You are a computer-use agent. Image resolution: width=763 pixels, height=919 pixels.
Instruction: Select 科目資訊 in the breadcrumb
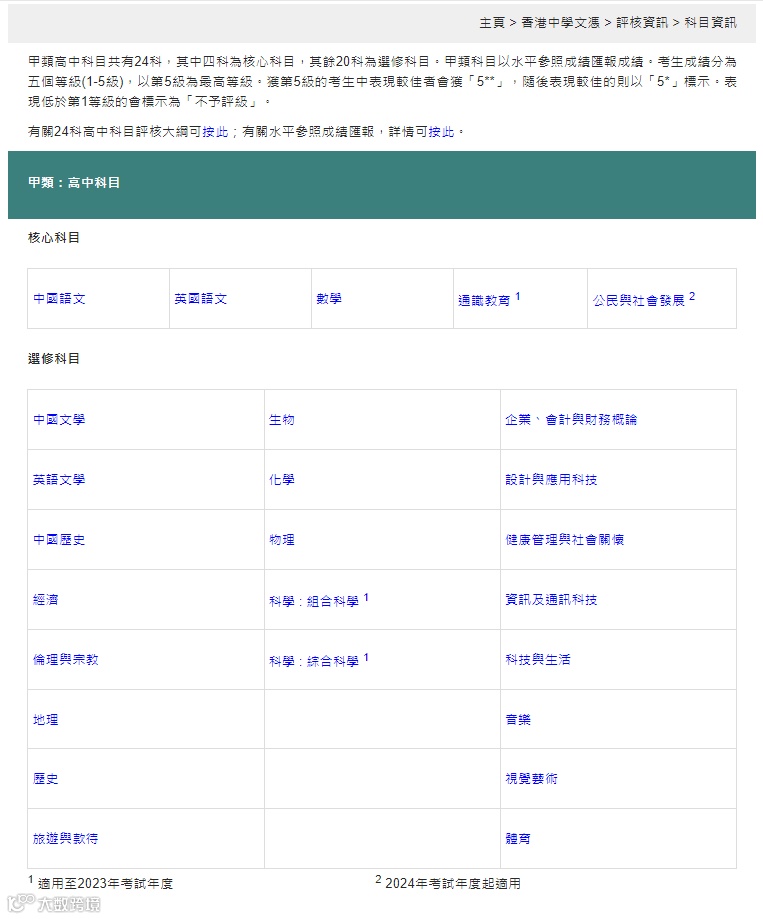click(710, 23)
